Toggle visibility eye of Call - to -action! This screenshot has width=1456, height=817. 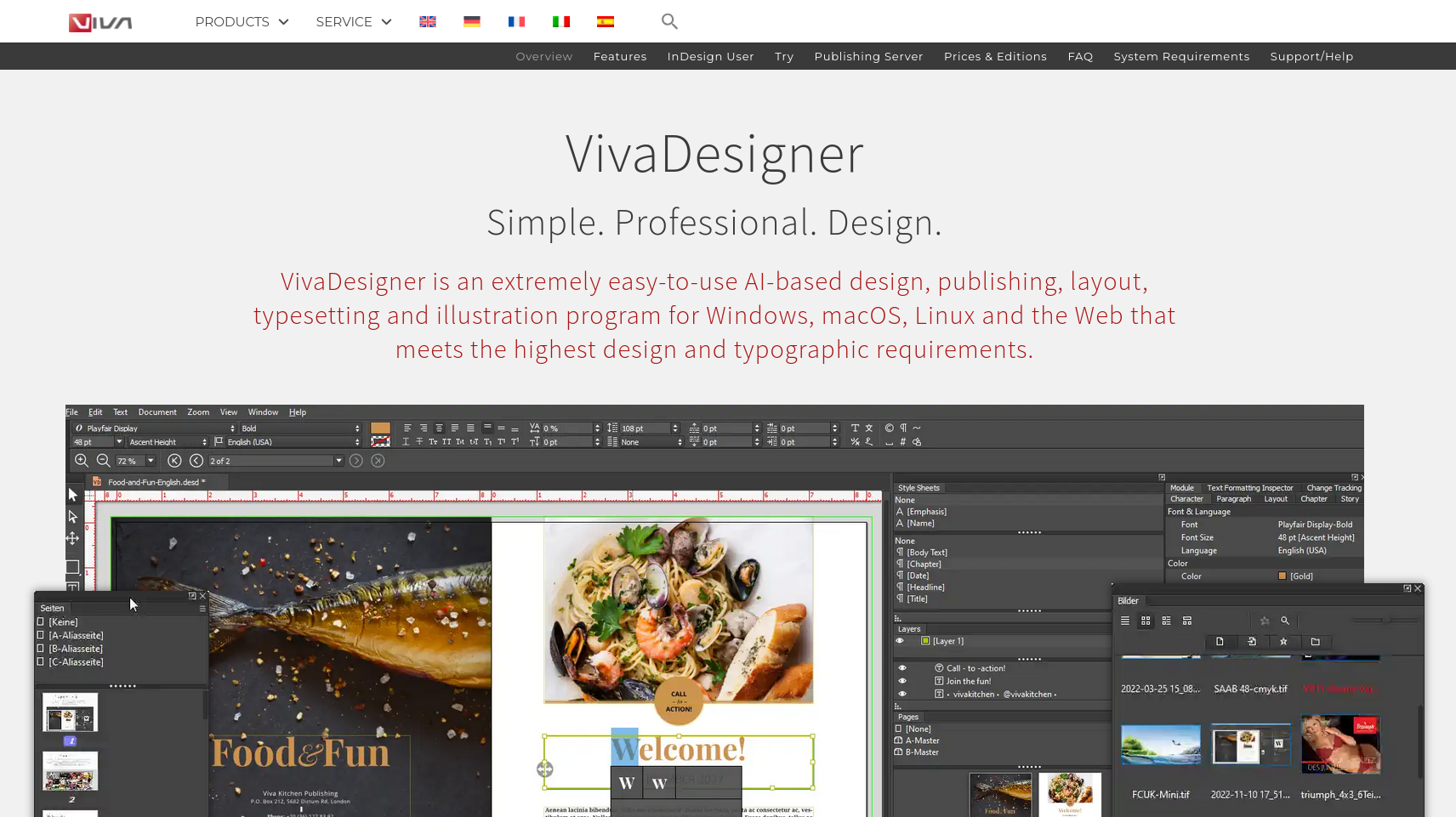[x=902, y=668]
